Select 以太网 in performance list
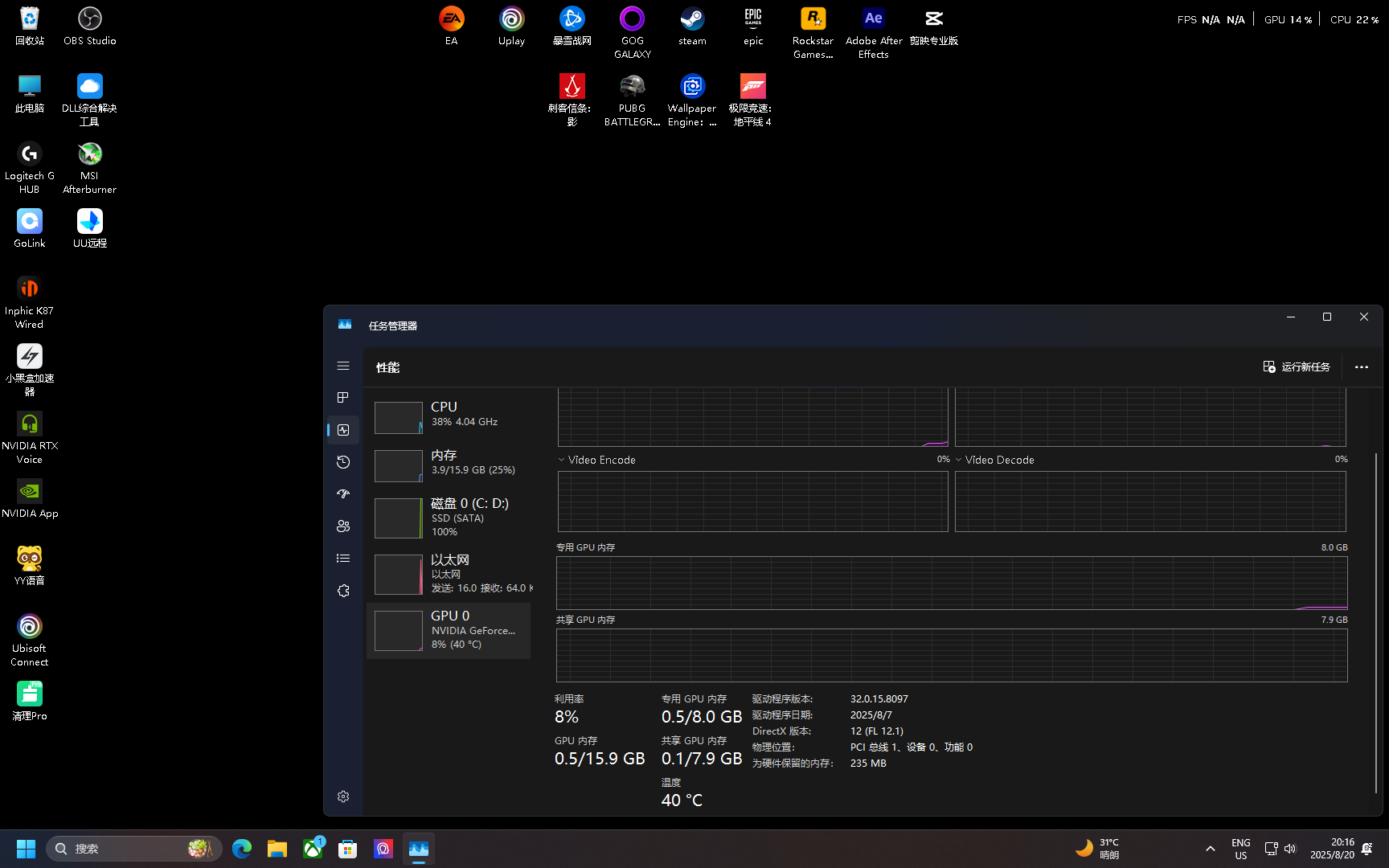The image size is (1389, 868). [449, 573]
